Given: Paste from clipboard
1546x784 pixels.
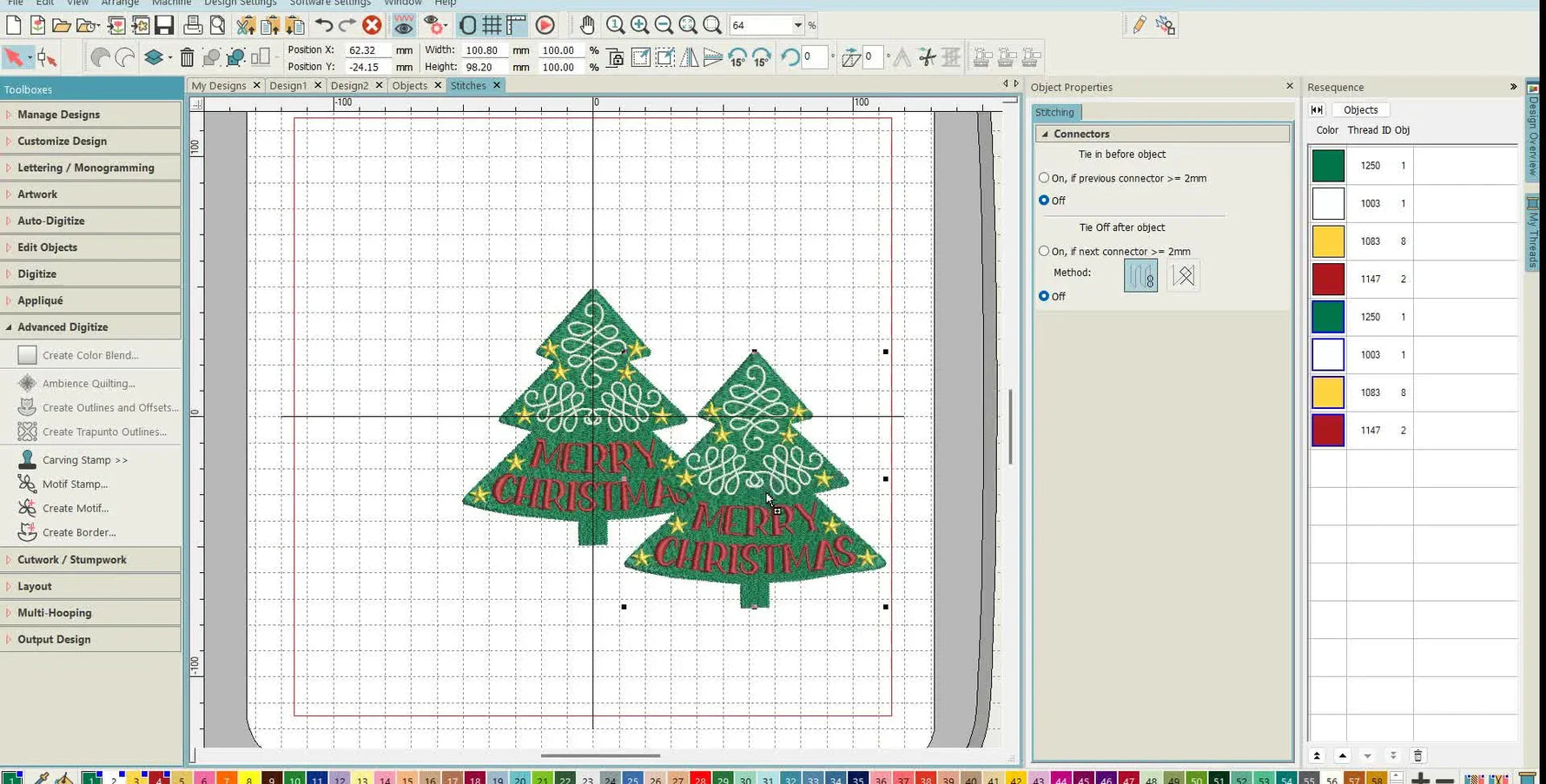Looking at the screenshot, I should point(295,25).
